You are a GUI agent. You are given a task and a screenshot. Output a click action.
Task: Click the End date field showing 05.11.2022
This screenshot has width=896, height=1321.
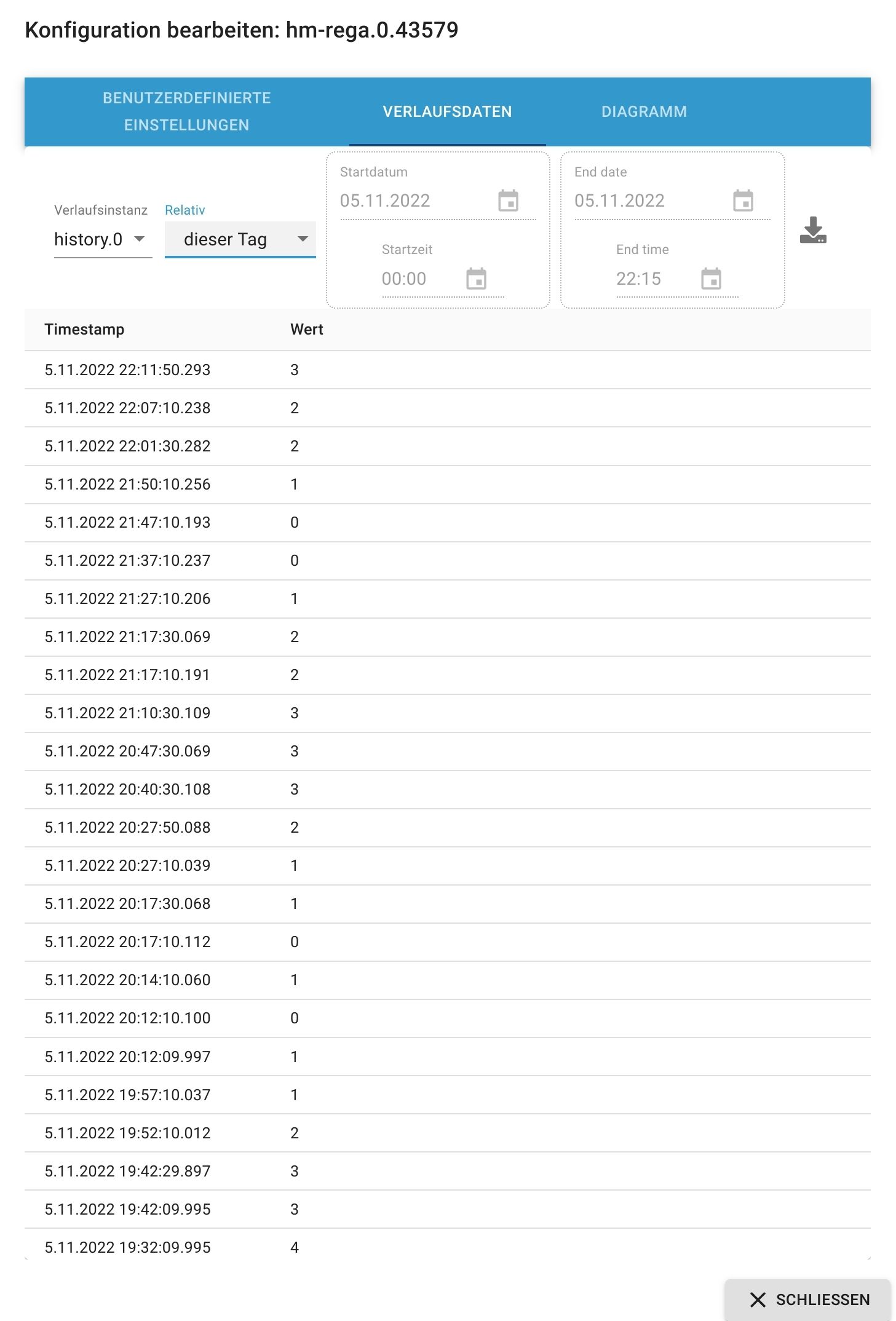646,200
